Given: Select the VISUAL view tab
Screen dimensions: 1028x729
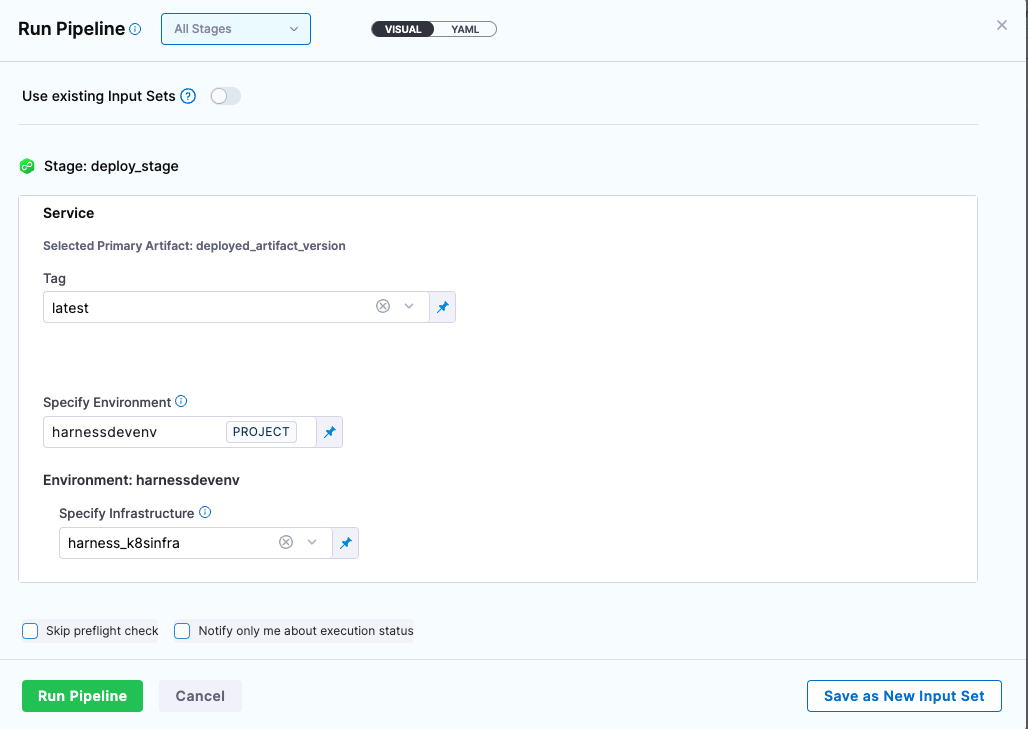Looking at the screenshot, I should click(401, 29).
